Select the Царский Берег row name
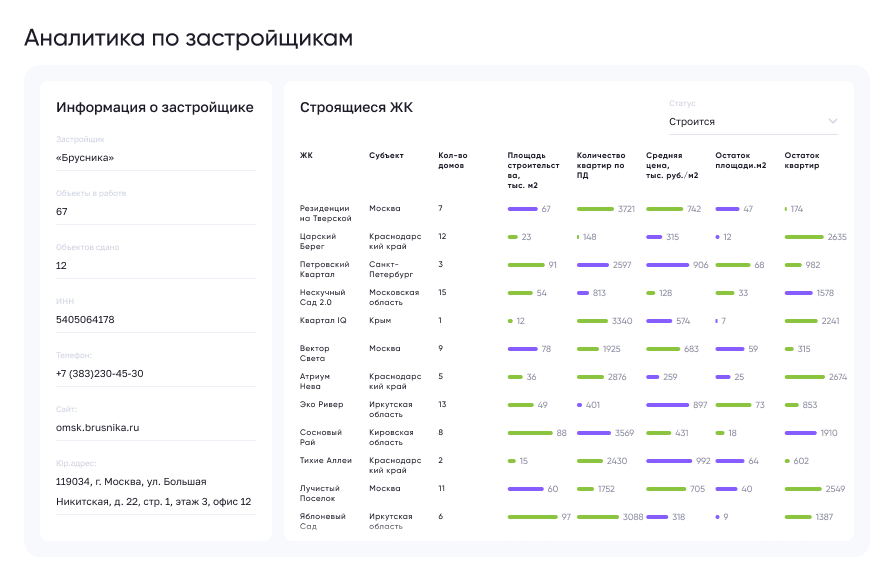 [318, 241]
